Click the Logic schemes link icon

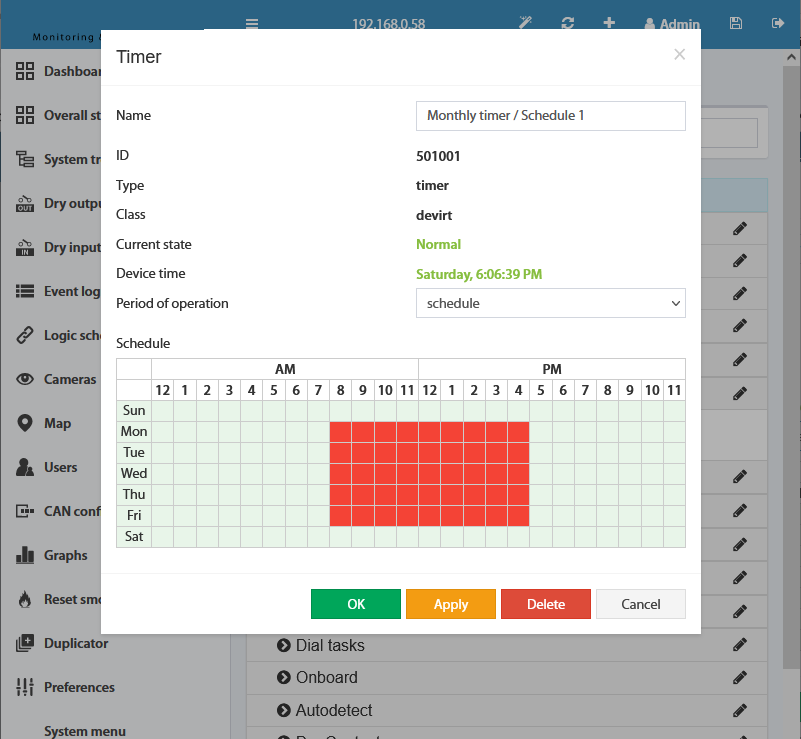25,335
